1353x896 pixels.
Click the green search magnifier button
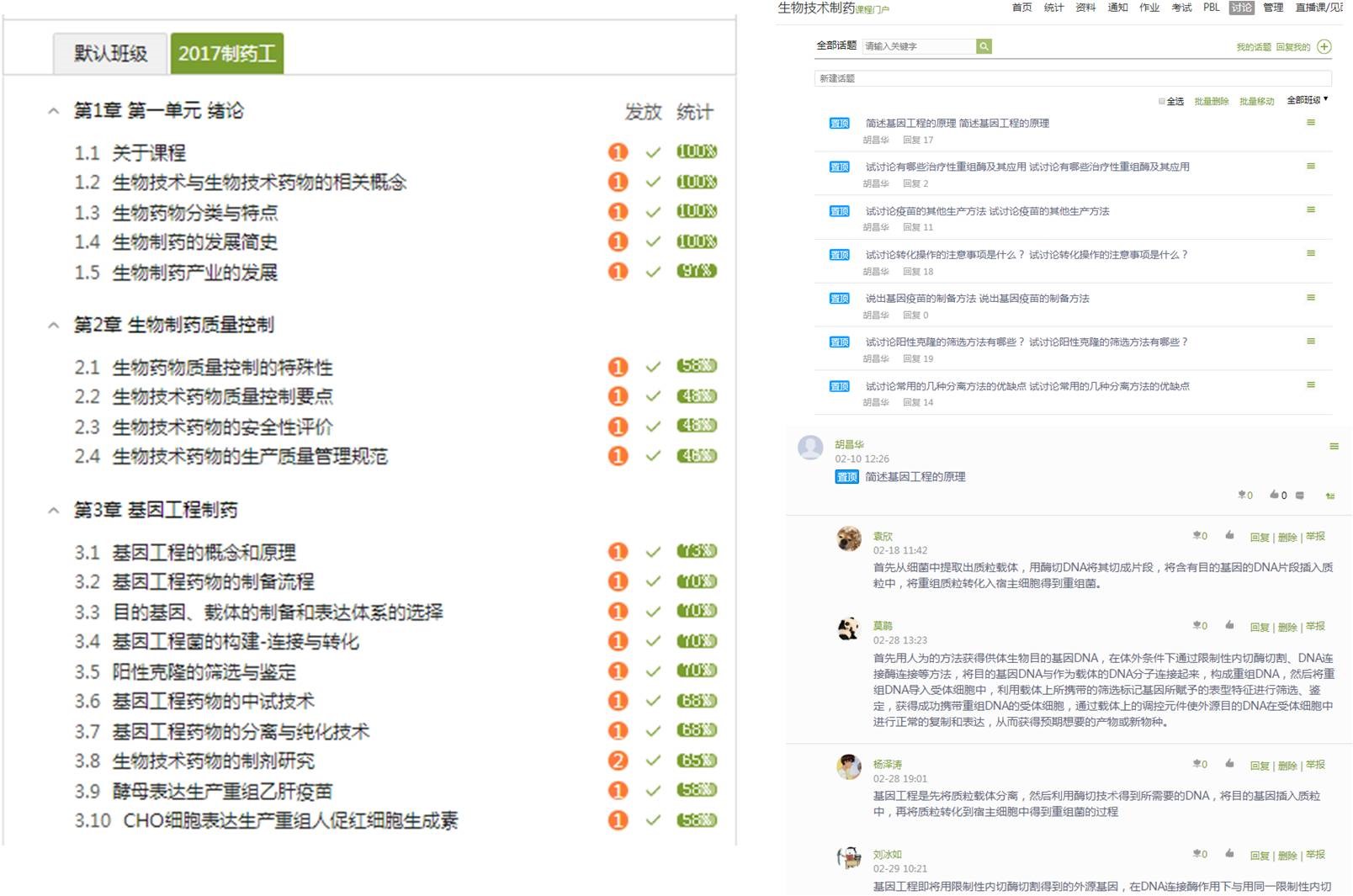coord(984,46)
